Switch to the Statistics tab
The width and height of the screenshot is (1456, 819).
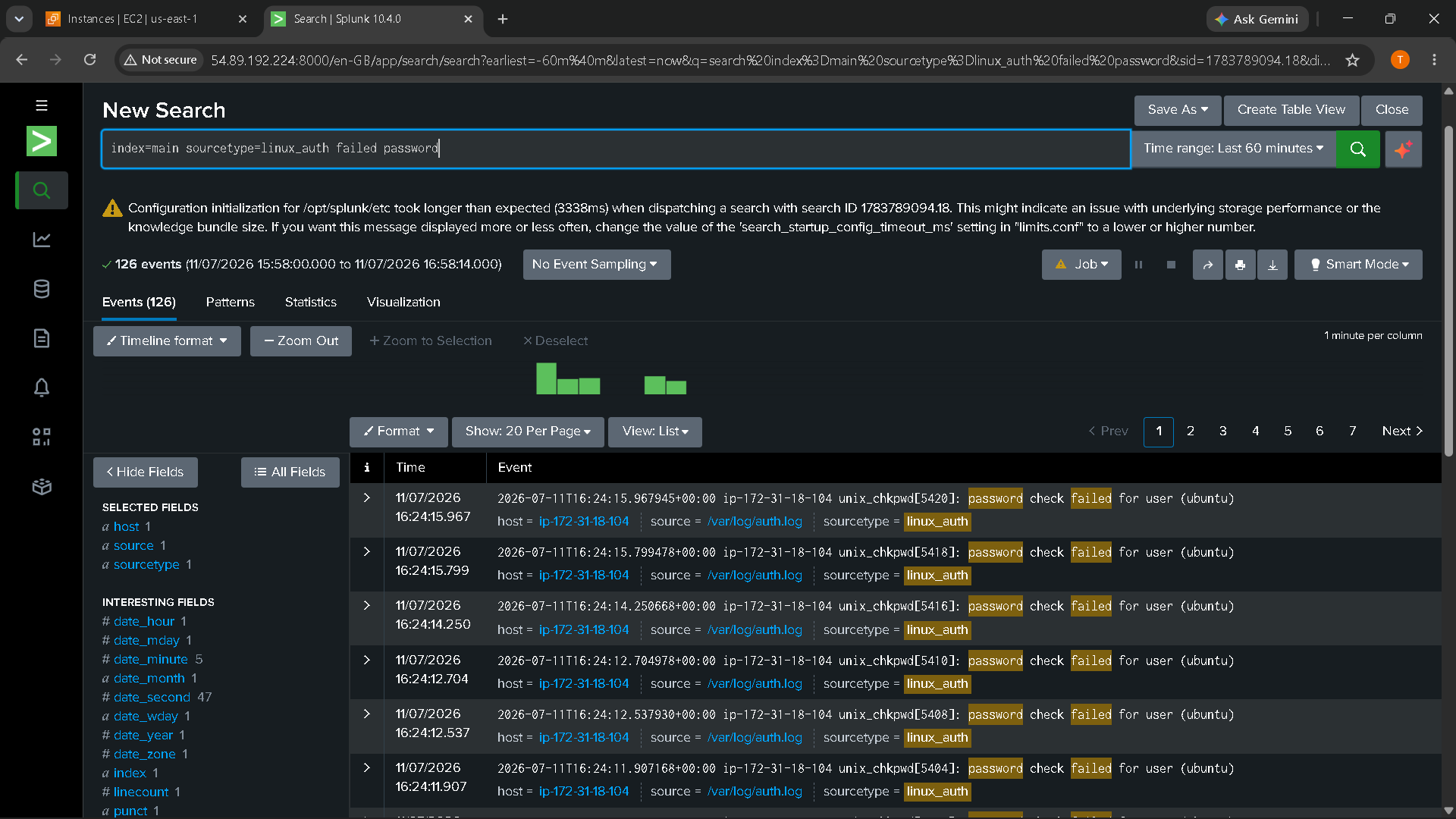(311, 302)
